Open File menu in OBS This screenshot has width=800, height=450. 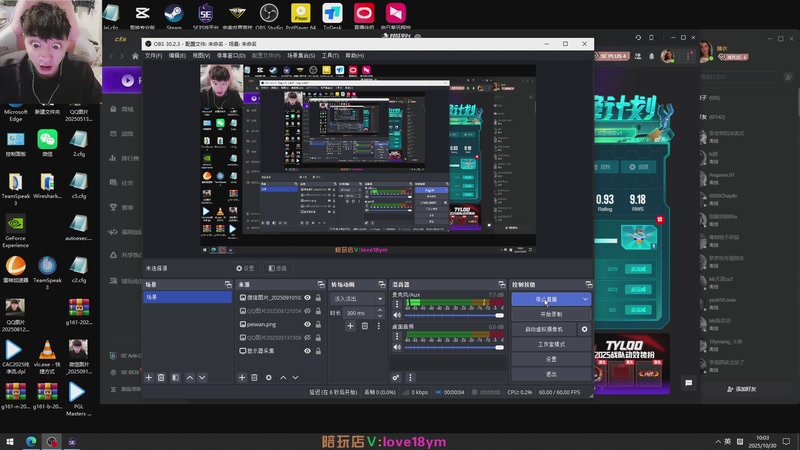click(x=153, y=56)
